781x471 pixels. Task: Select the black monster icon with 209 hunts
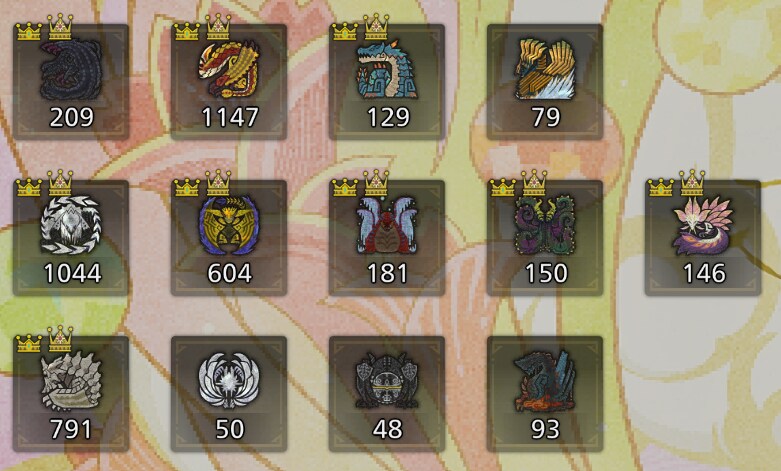click(71, 70)
